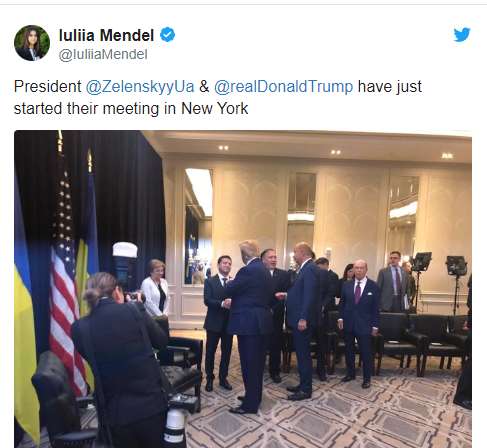Screen dimensions: 487x448
Task: Follow the @realDonaldTrump mention link
Action: point(283,87)
